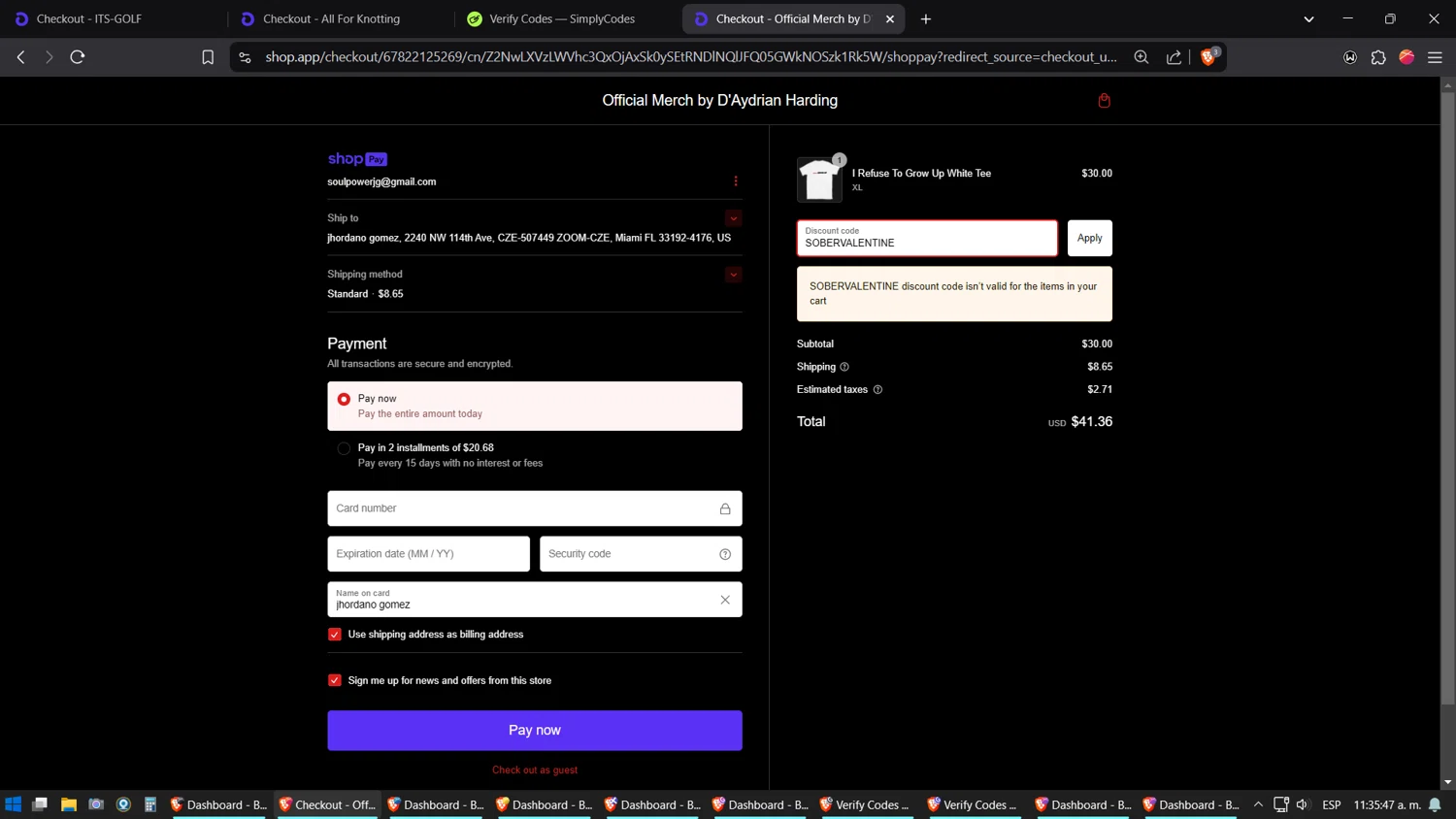Click the Shop Pay logo

pyautogui.click(x=357, y=159)
